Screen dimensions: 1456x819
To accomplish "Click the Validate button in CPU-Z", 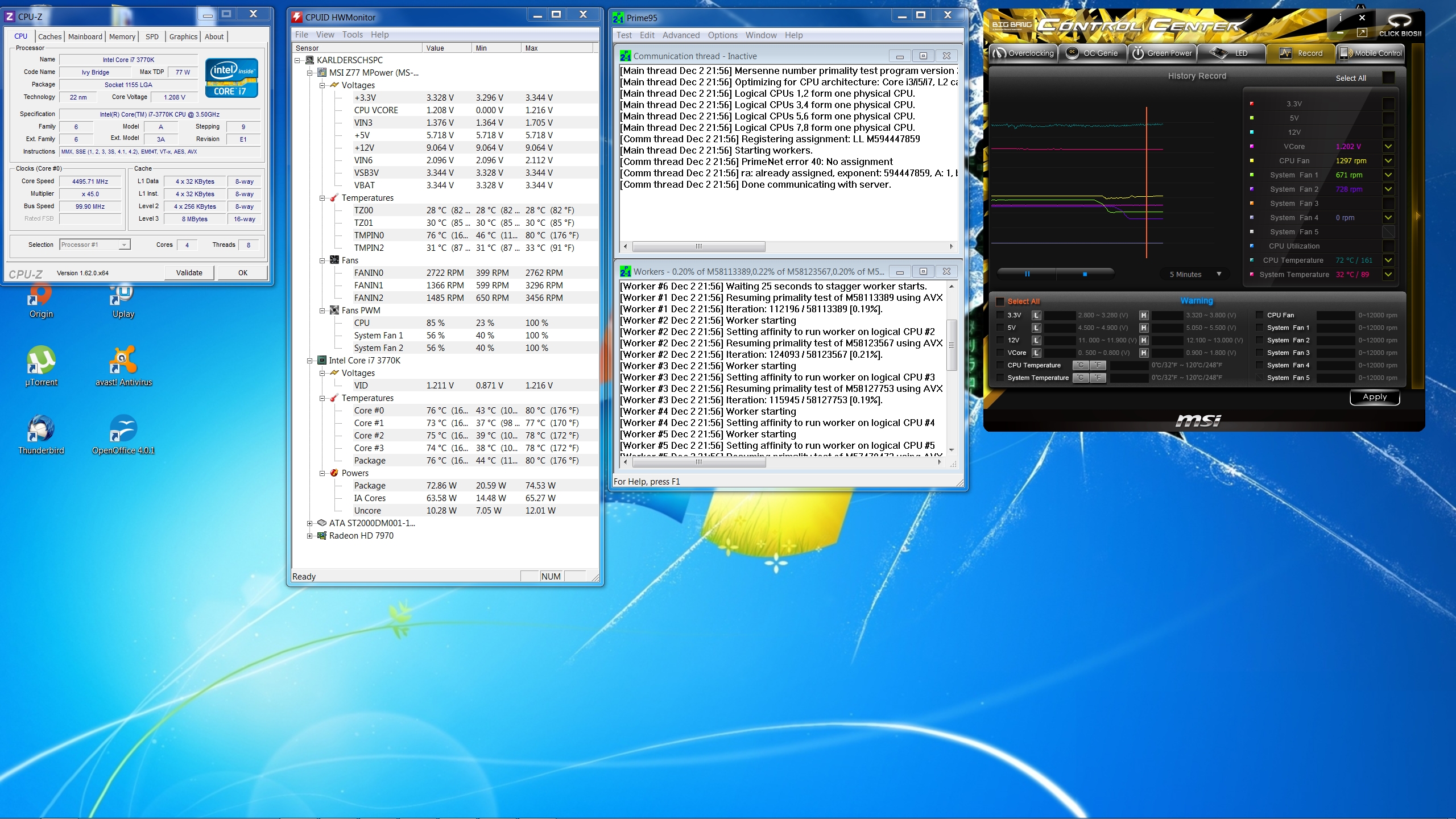I will click(x=189, y=273).
